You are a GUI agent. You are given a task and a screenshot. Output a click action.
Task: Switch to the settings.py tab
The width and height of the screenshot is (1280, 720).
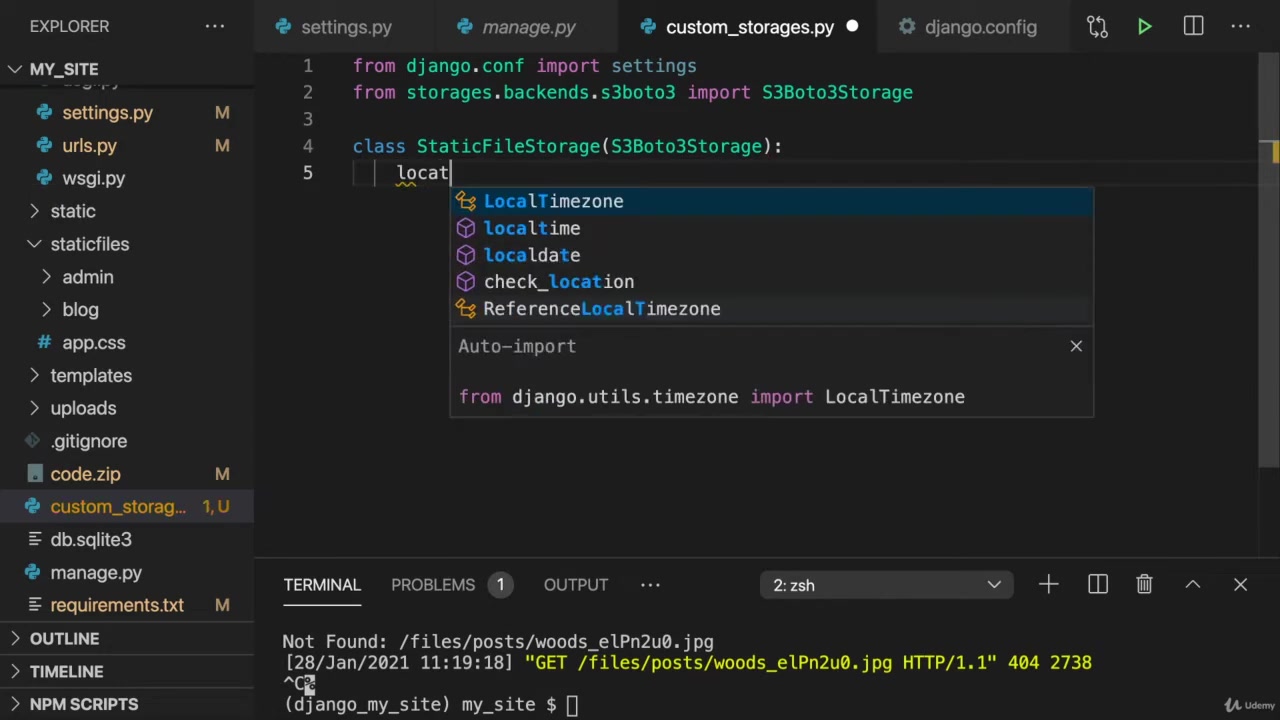[x=345, y=27]
